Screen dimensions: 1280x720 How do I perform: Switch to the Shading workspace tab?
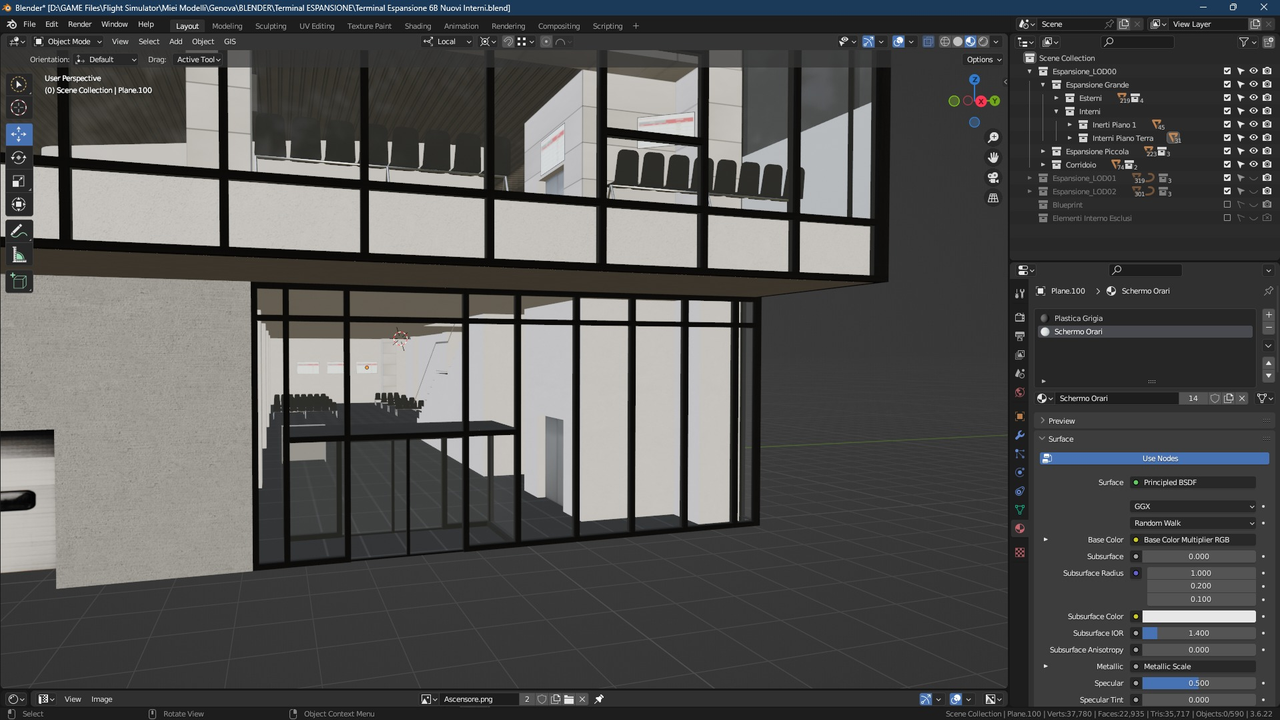click(417, 26)
